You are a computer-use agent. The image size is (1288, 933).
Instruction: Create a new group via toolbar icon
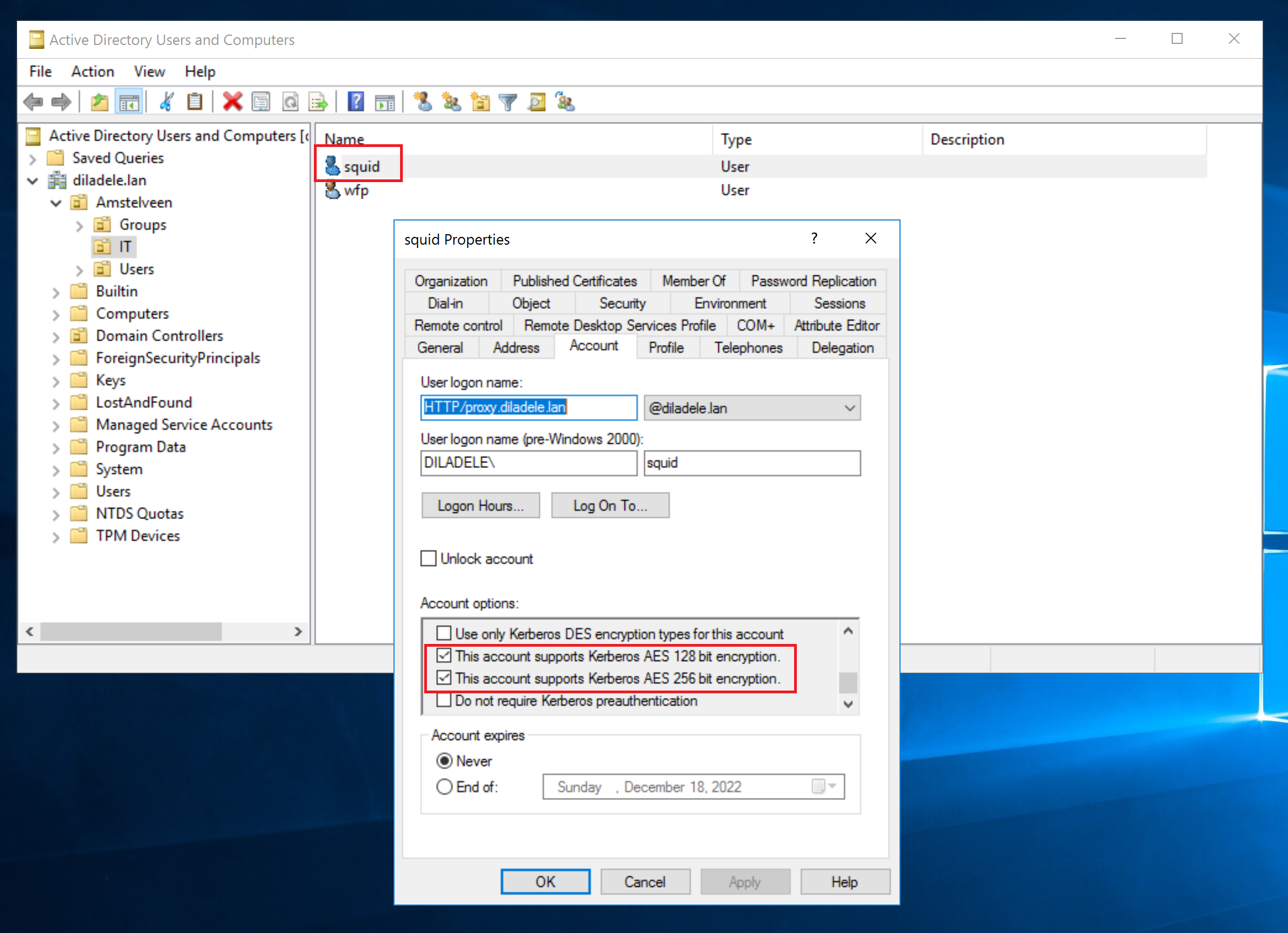(452, 102)
